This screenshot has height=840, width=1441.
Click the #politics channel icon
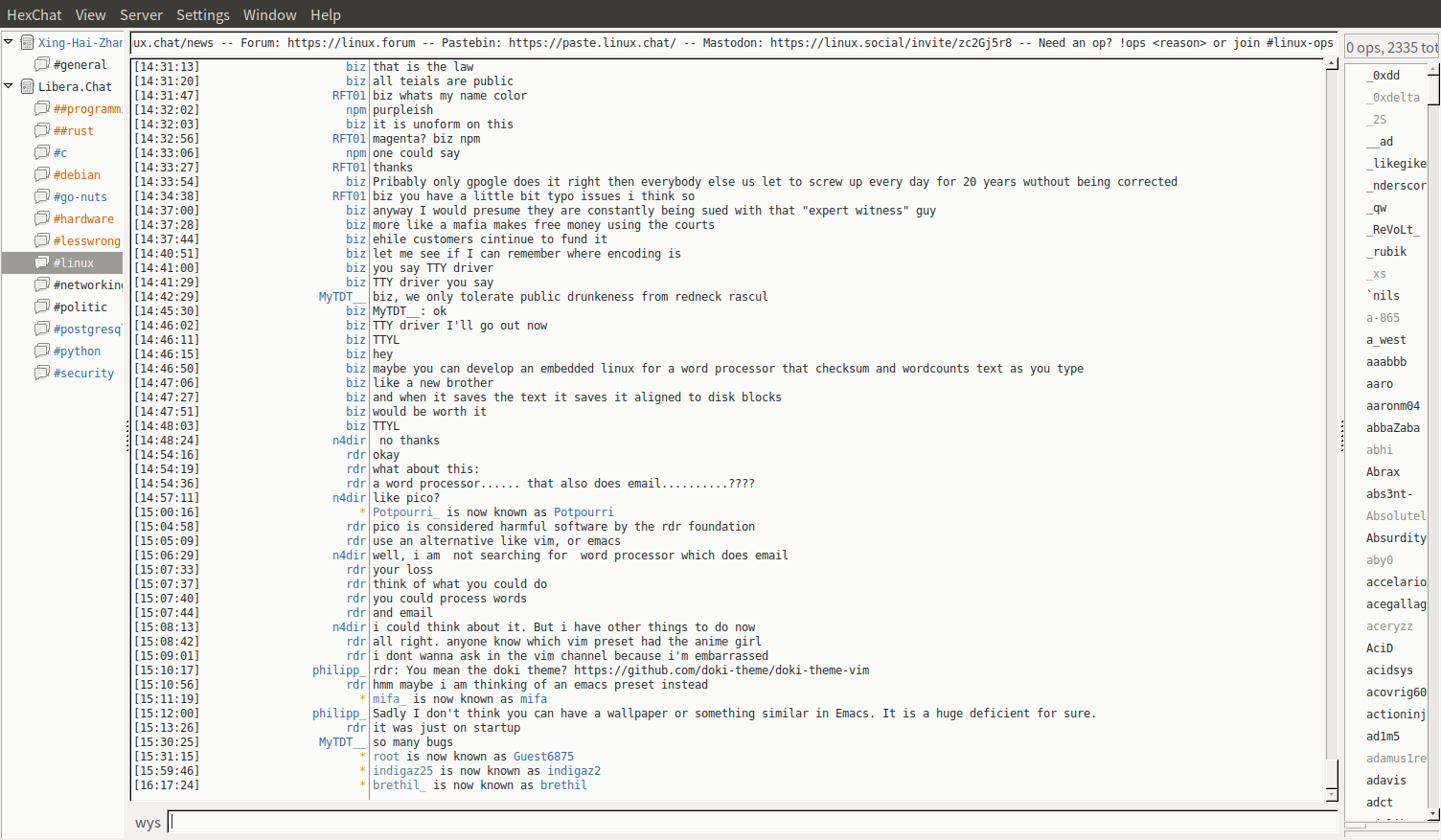coord(42,306)
